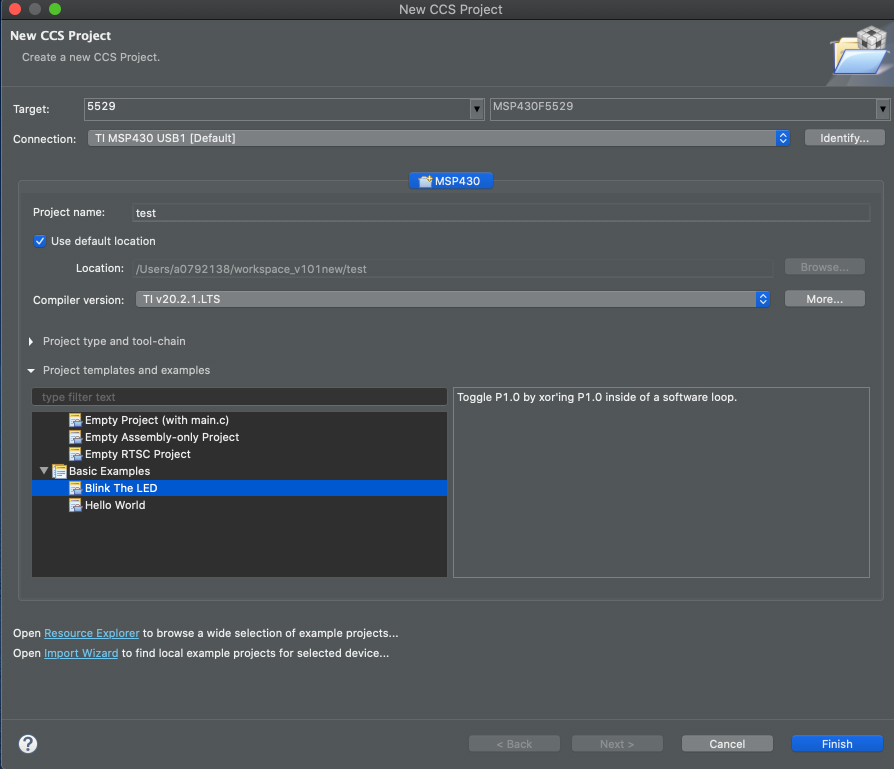Open the Import Wizard link
This screenshot has width=894, height=769.
[81, 653]
